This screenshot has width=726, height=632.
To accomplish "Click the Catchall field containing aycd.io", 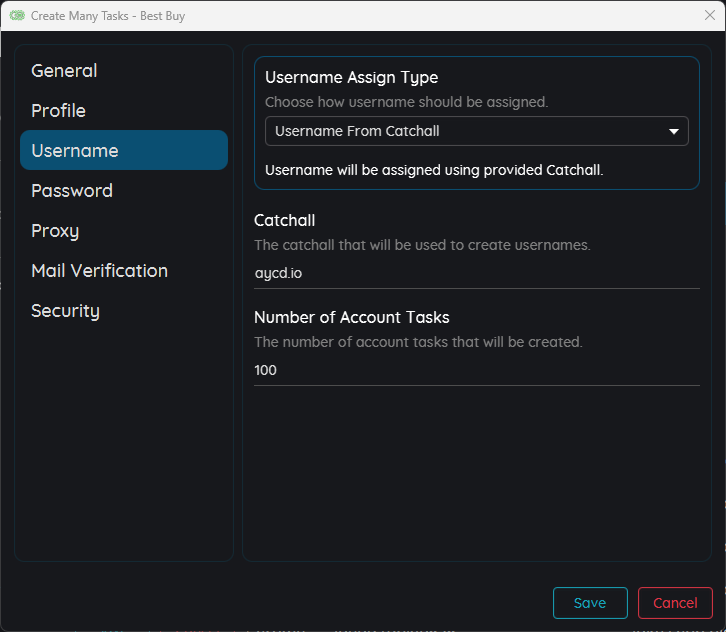I will point(476,273).
